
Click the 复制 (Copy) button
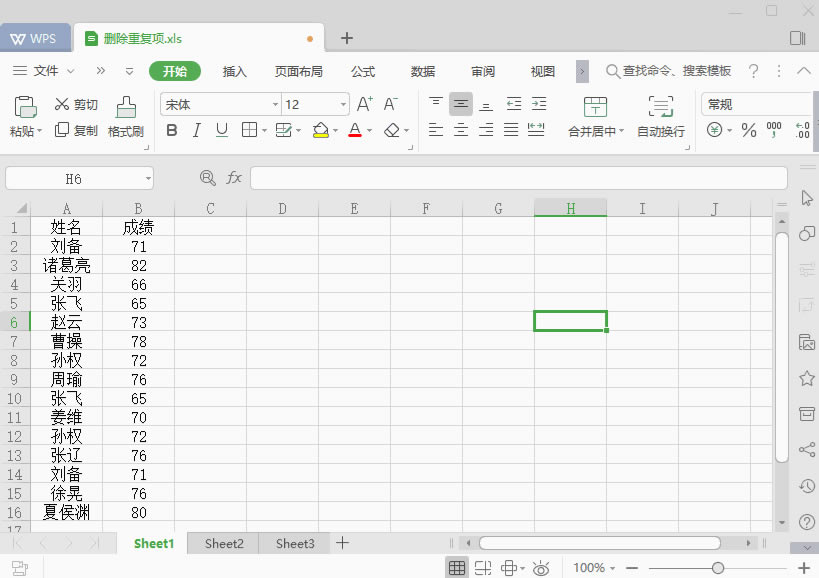pyautogui.click(x=77, y=130)
